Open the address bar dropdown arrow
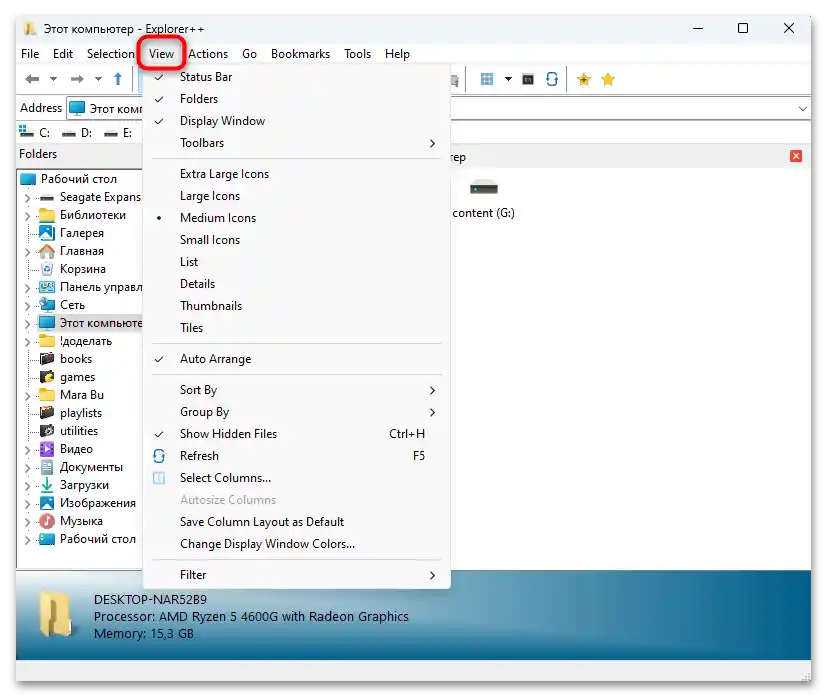The width and height of the screenshot is (827, 697). pyautogui.click(x=805, y=107)
